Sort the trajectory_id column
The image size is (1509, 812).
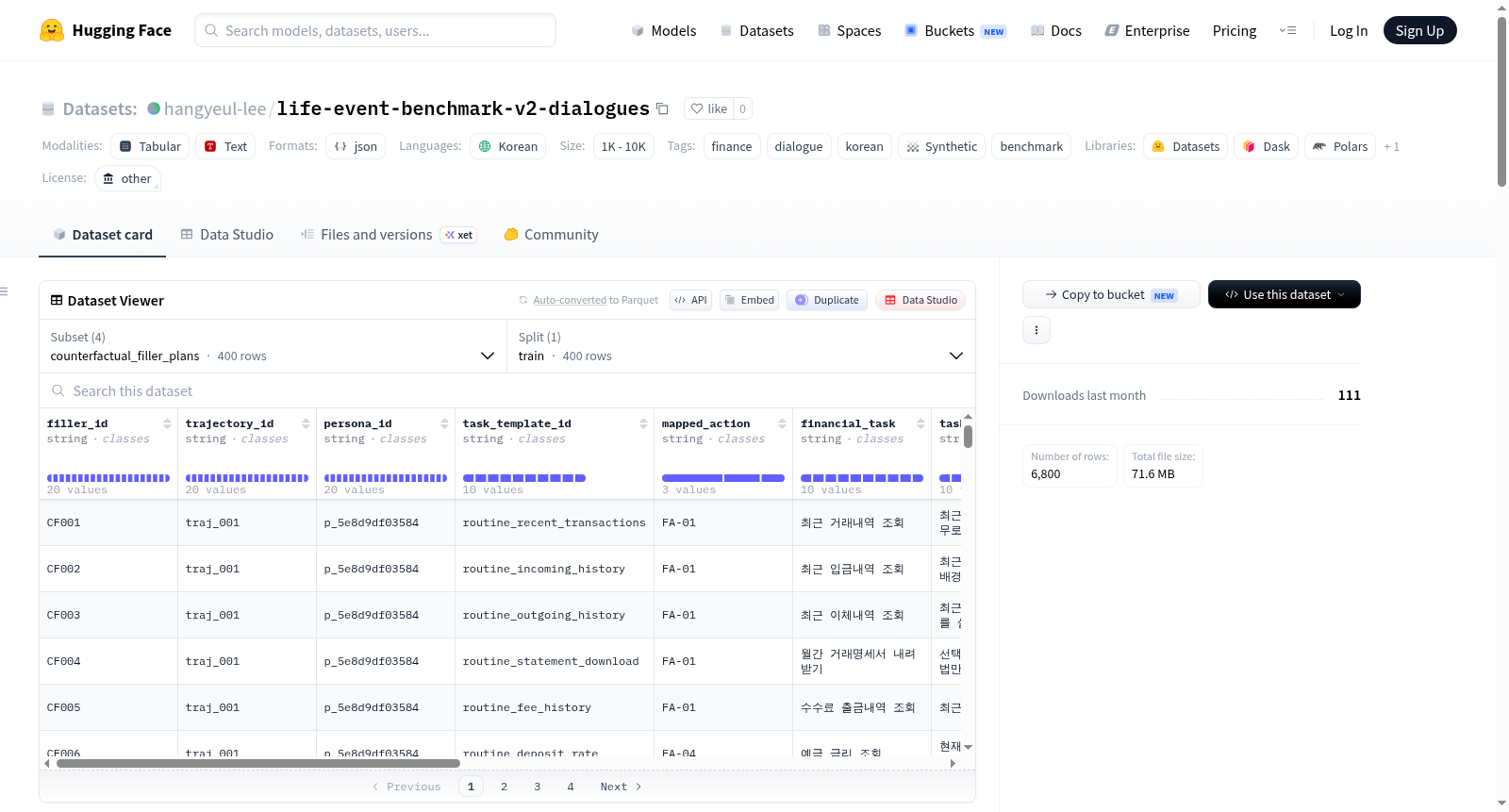[306, 423]
